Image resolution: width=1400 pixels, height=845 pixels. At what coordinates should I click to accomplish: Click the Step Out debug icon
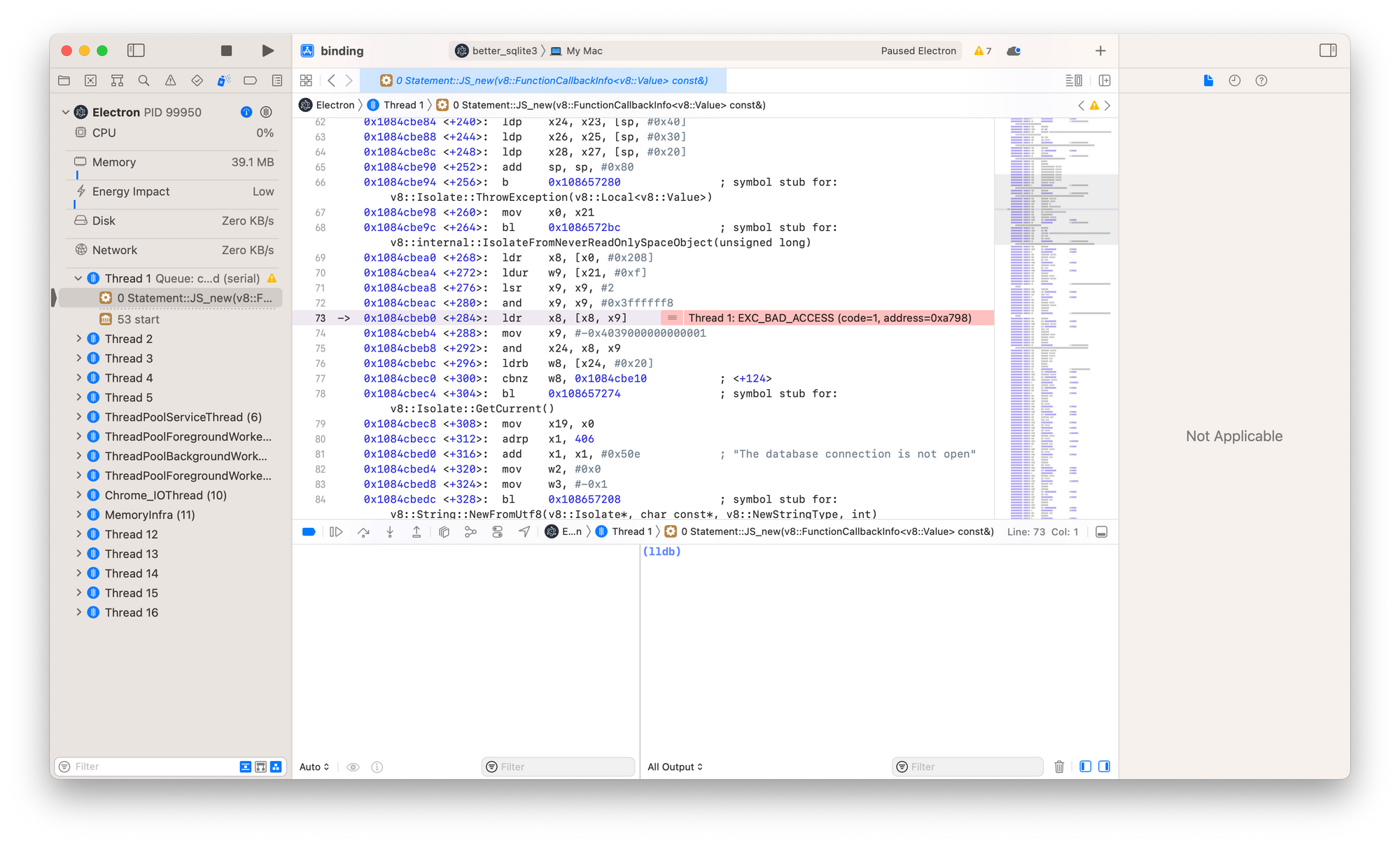coord(416,532)
